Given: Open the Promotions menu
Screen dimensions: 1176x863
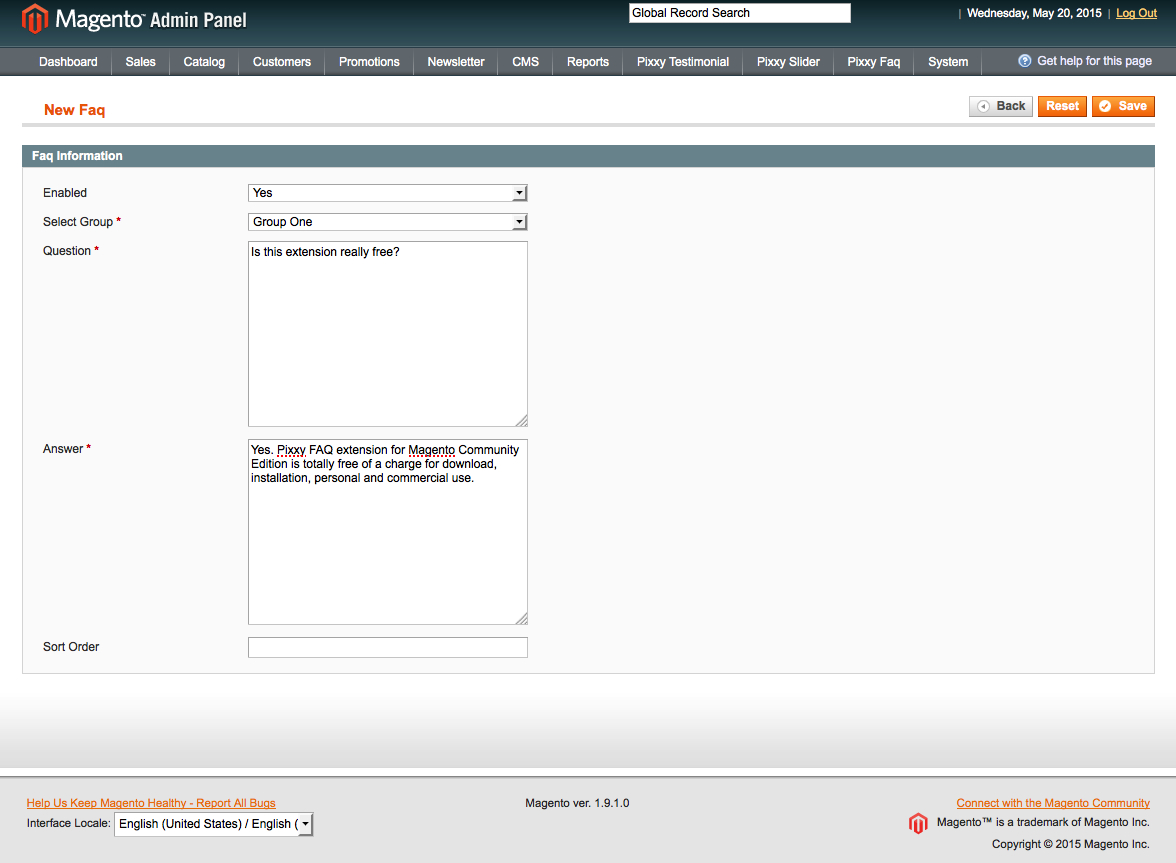Looking at the screenshot, I should click(x=369, y=61).
